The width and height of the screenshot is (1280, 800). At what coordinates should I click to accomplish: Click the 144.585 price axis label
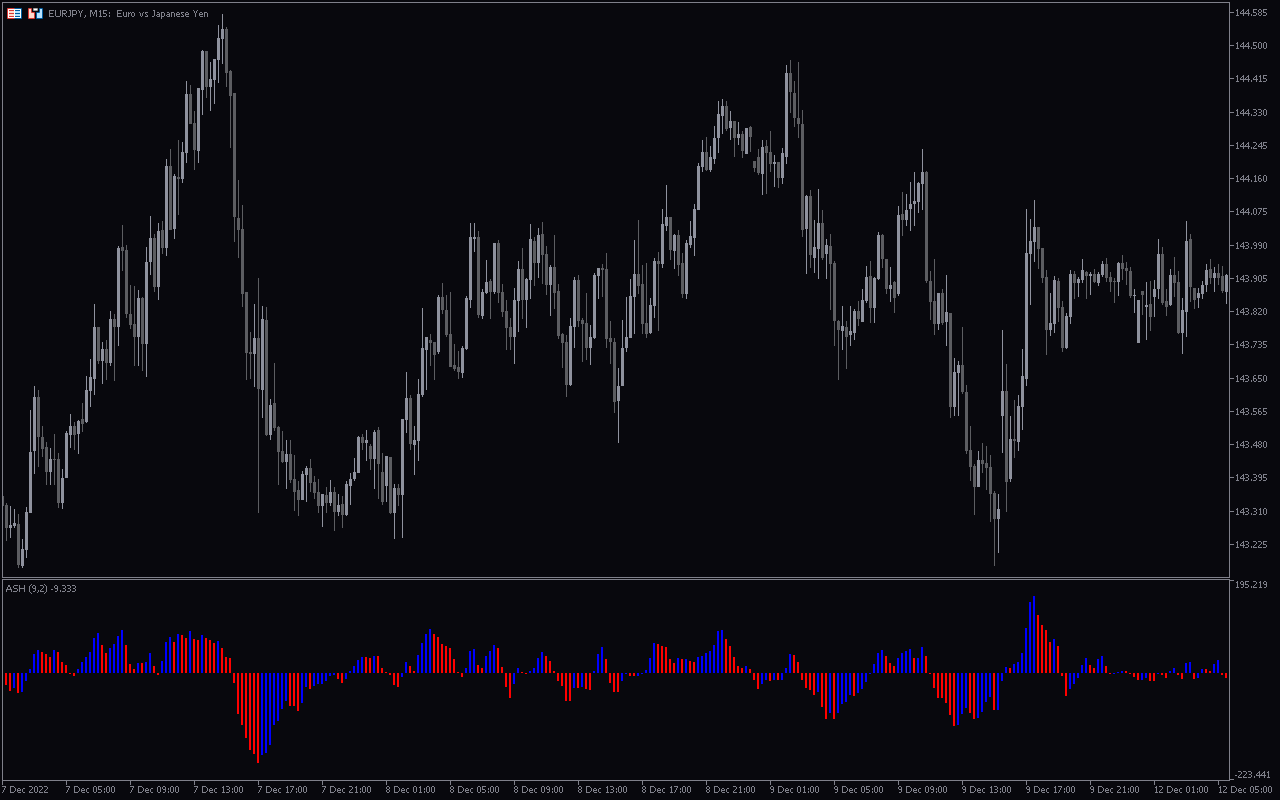[x=1252, y=12]
